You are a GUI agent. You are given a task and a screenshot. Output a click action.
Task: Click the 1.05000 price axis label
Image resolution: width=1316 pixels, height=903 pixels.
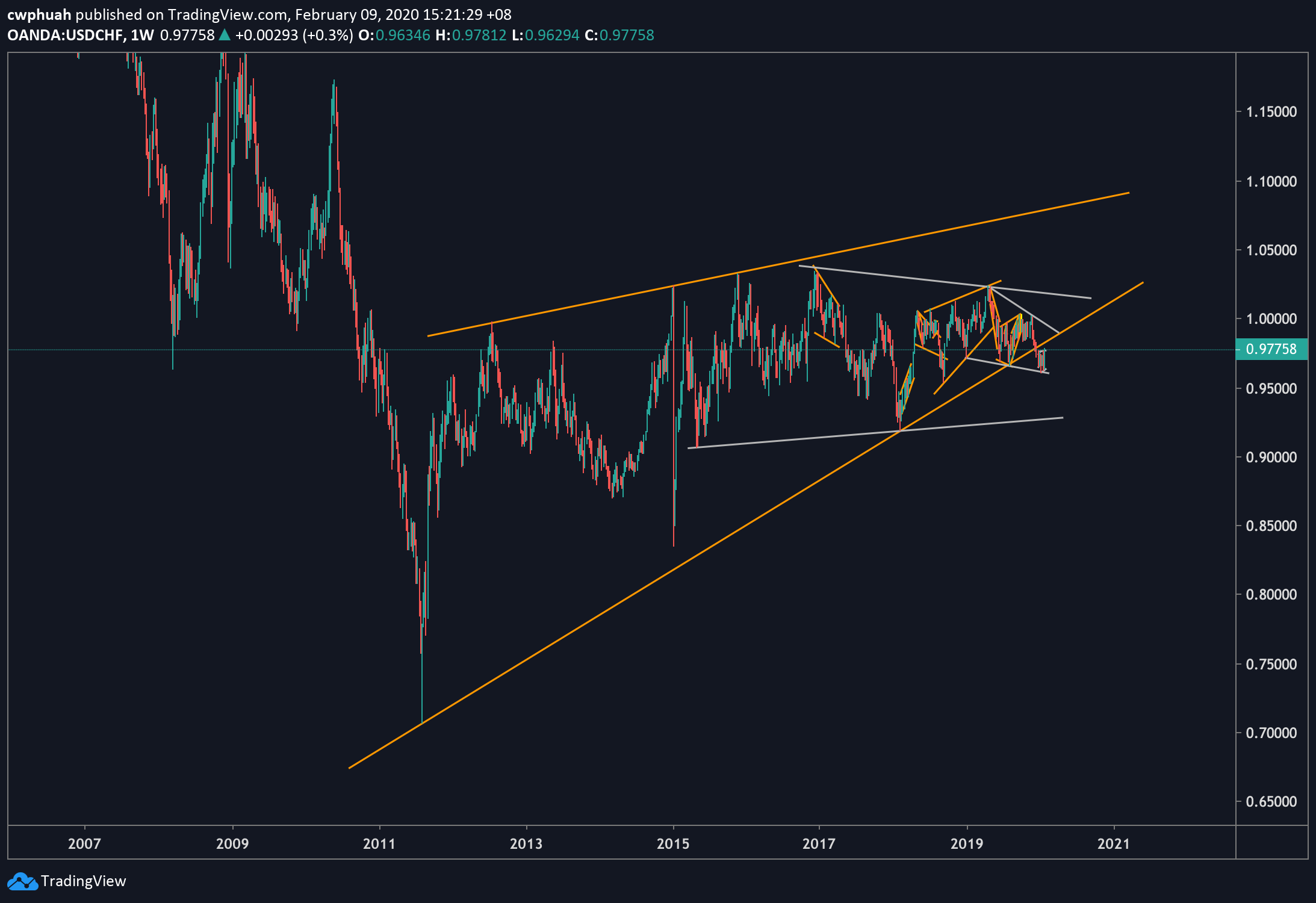pyautogui.click(x=1271, y=250)
